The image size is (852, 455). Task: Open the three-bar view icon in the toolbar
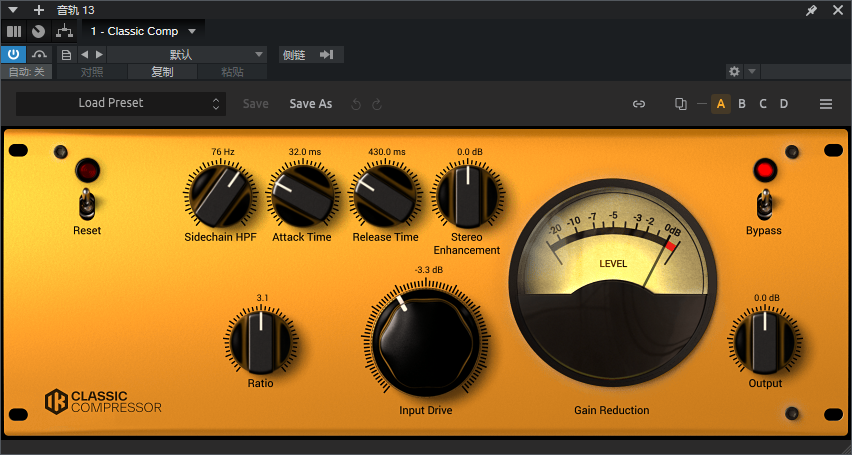point(14,32)
